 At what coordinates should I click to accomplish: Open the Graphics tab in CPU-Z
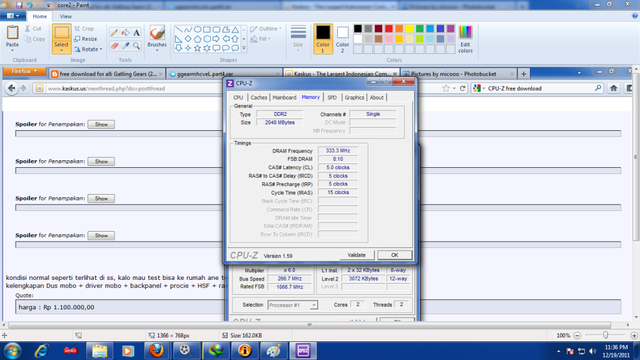(354, 98)
